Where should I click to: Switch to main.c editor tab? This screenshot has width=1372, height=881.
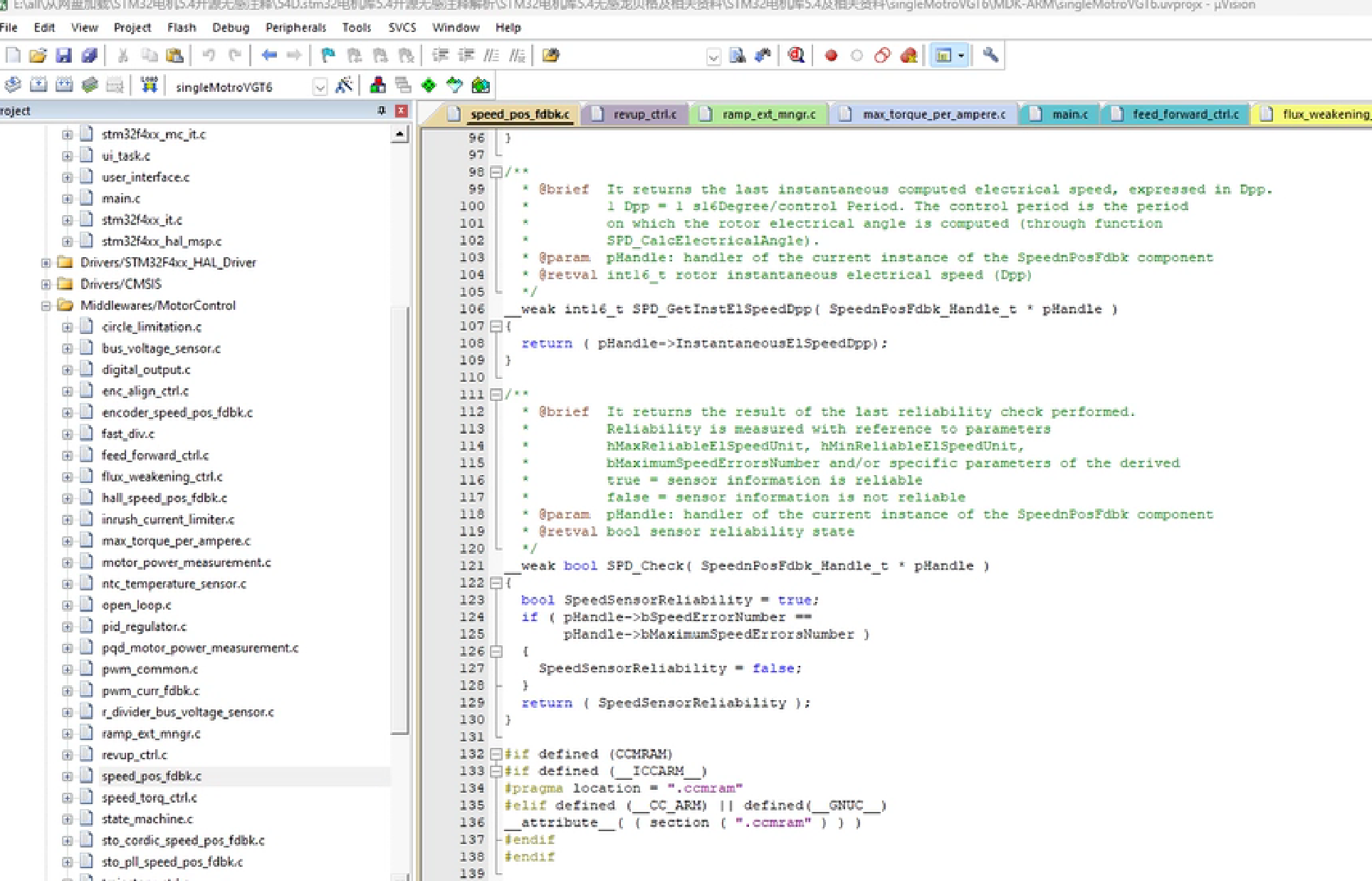[x=1069, y=114]
